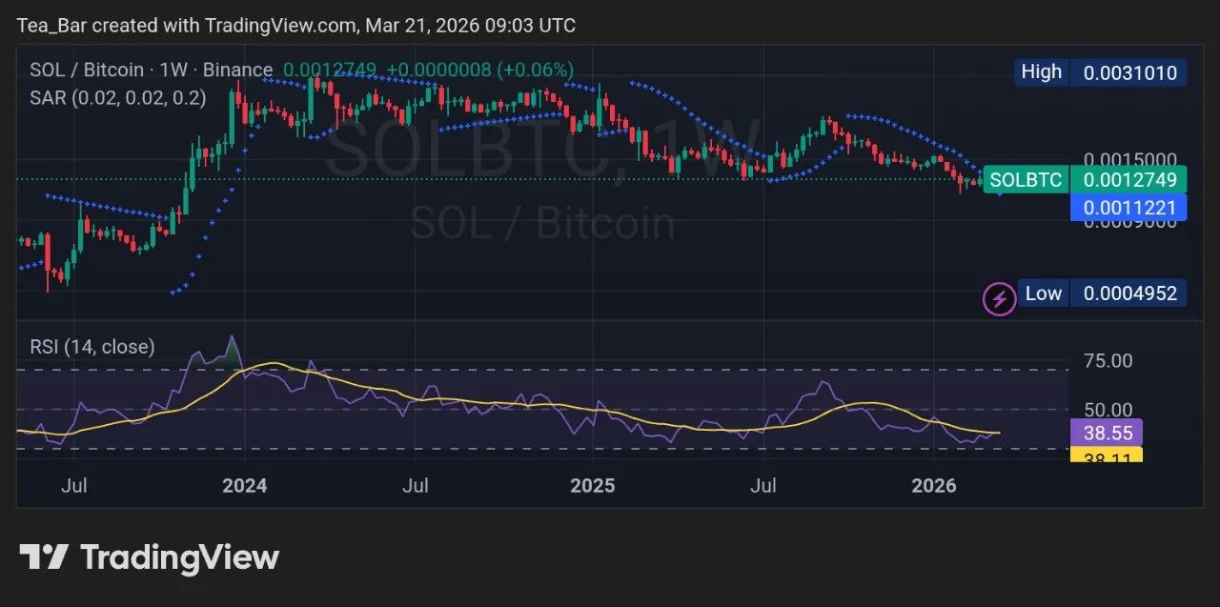Click the blue countdown badge 0.0011221
Image resolution: width=1220 pixels, height=607 pixels.
click(x=1129, y=207)
